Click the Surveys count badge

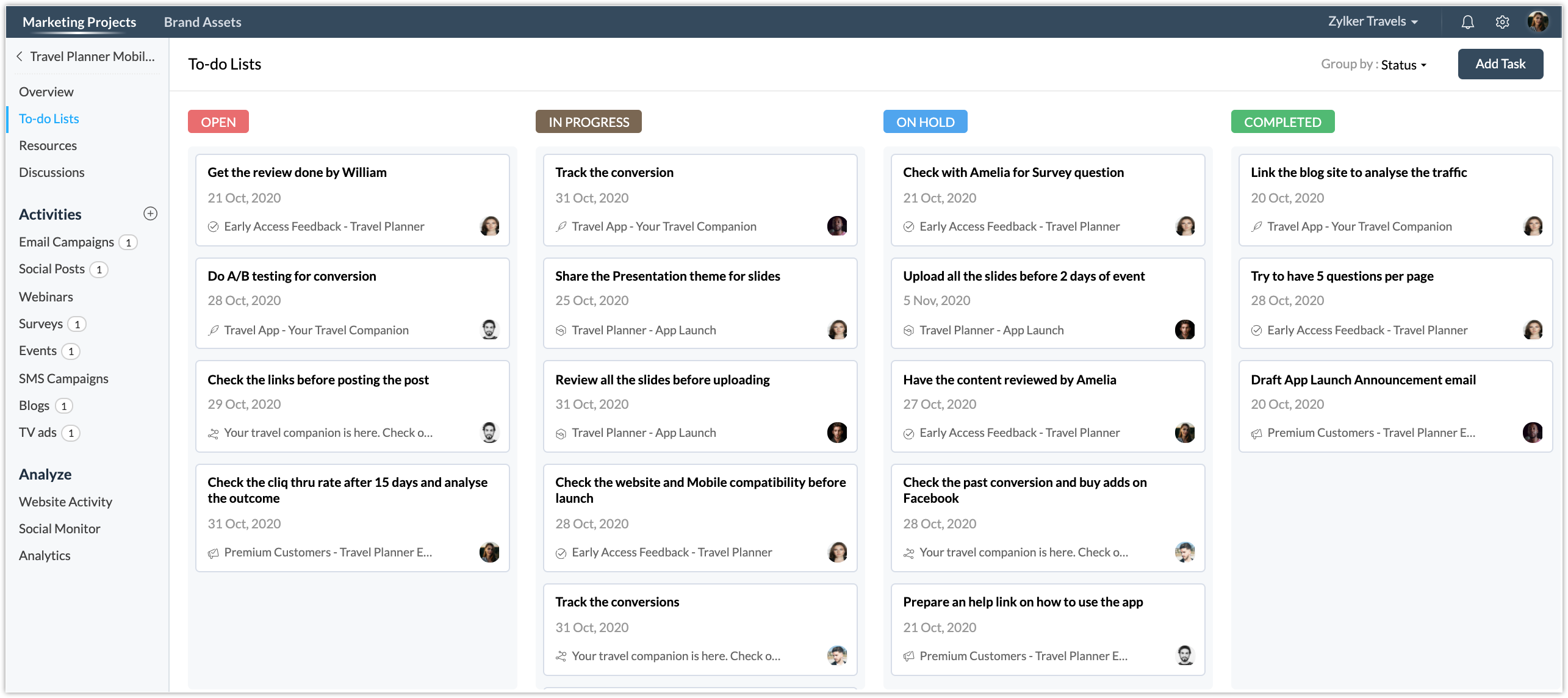tap(77, 324)
